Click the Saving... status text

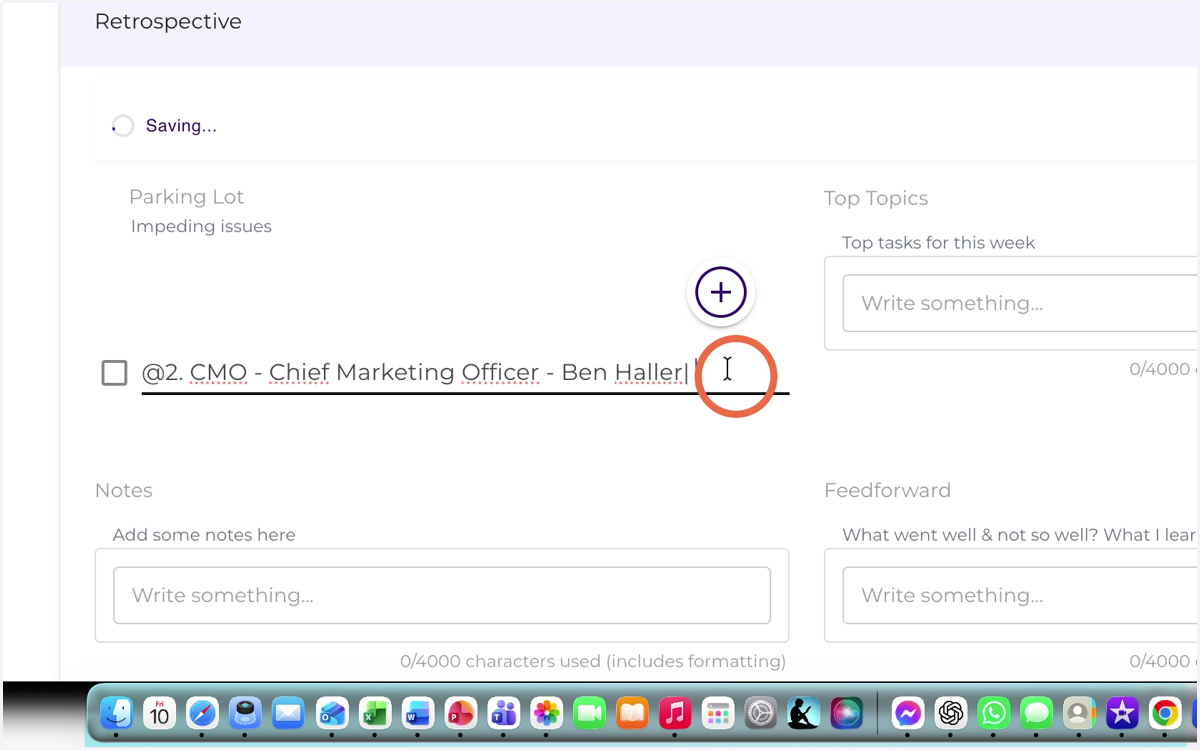(181, 126)
